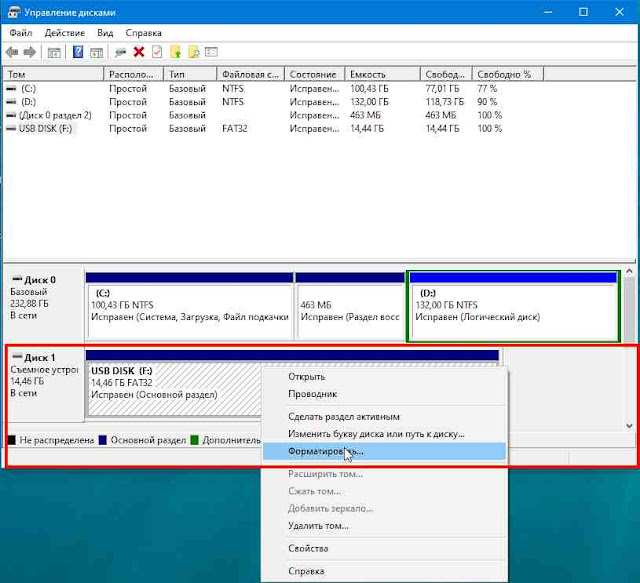Click the show/hide console tree icon
The height and width of the screenshot is (583, 640).
click(x=54, y=52)
